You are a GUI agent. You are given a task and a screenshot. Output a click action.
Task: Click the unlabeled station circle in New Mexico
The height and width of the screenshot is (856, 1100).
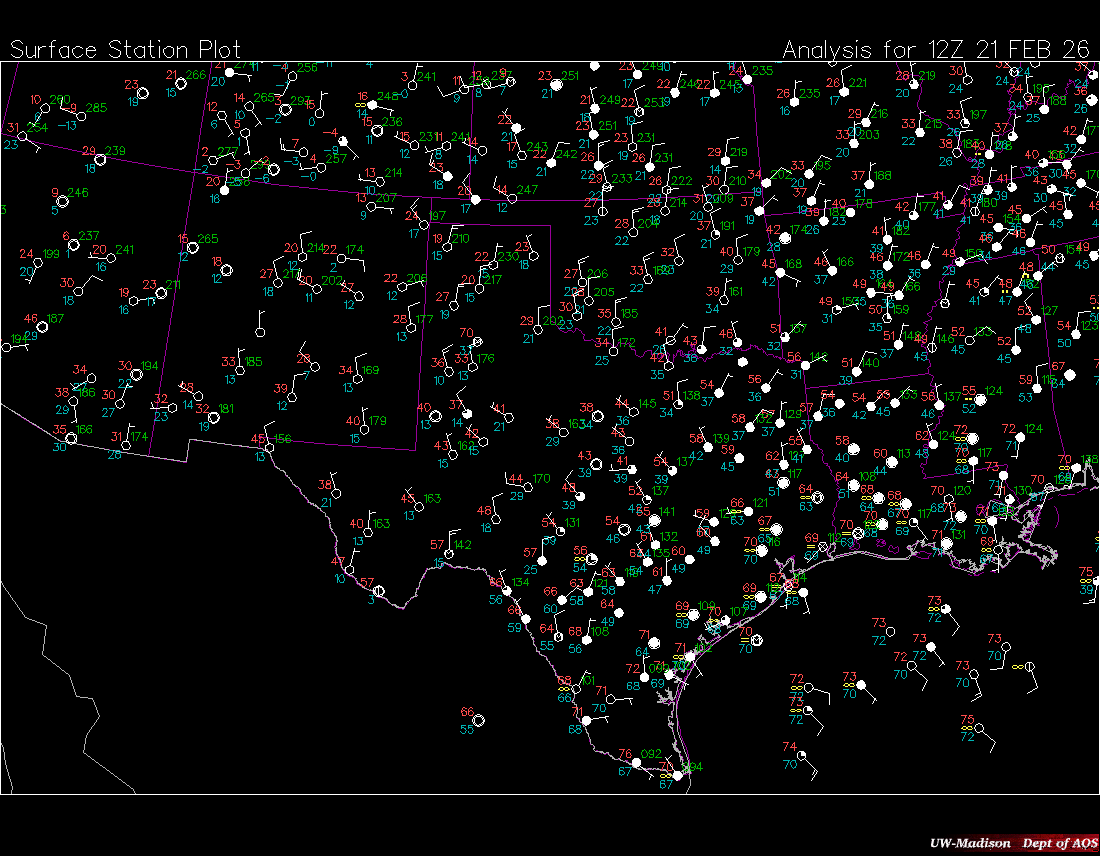tap(261, 331)
